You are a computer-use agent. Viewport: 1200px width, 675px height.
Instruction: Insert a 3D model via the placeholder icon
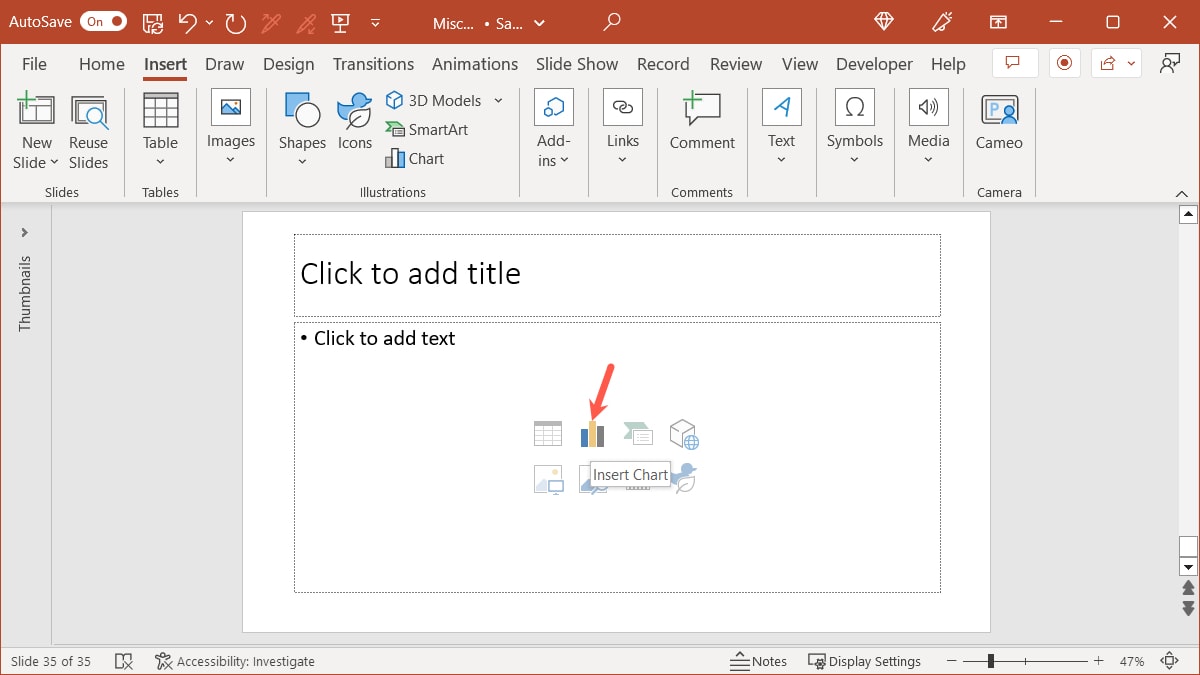pos(684,433)
